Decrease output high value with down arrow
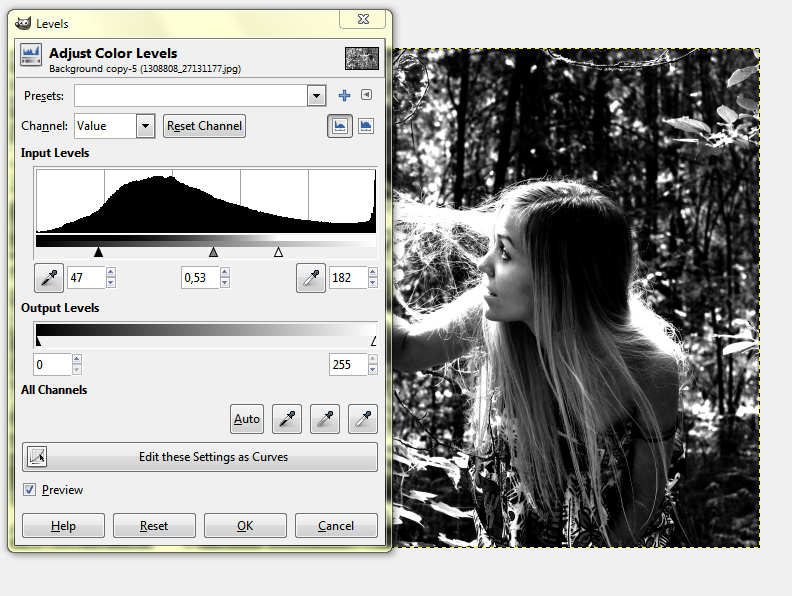This screenshot has width=792, height=596. [373, 370]
